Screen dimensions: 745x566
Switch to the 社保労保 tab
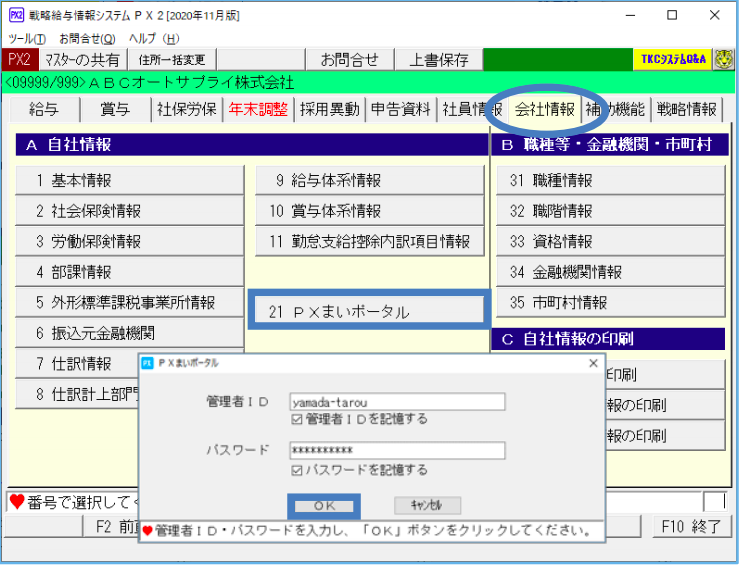[187, 110]
